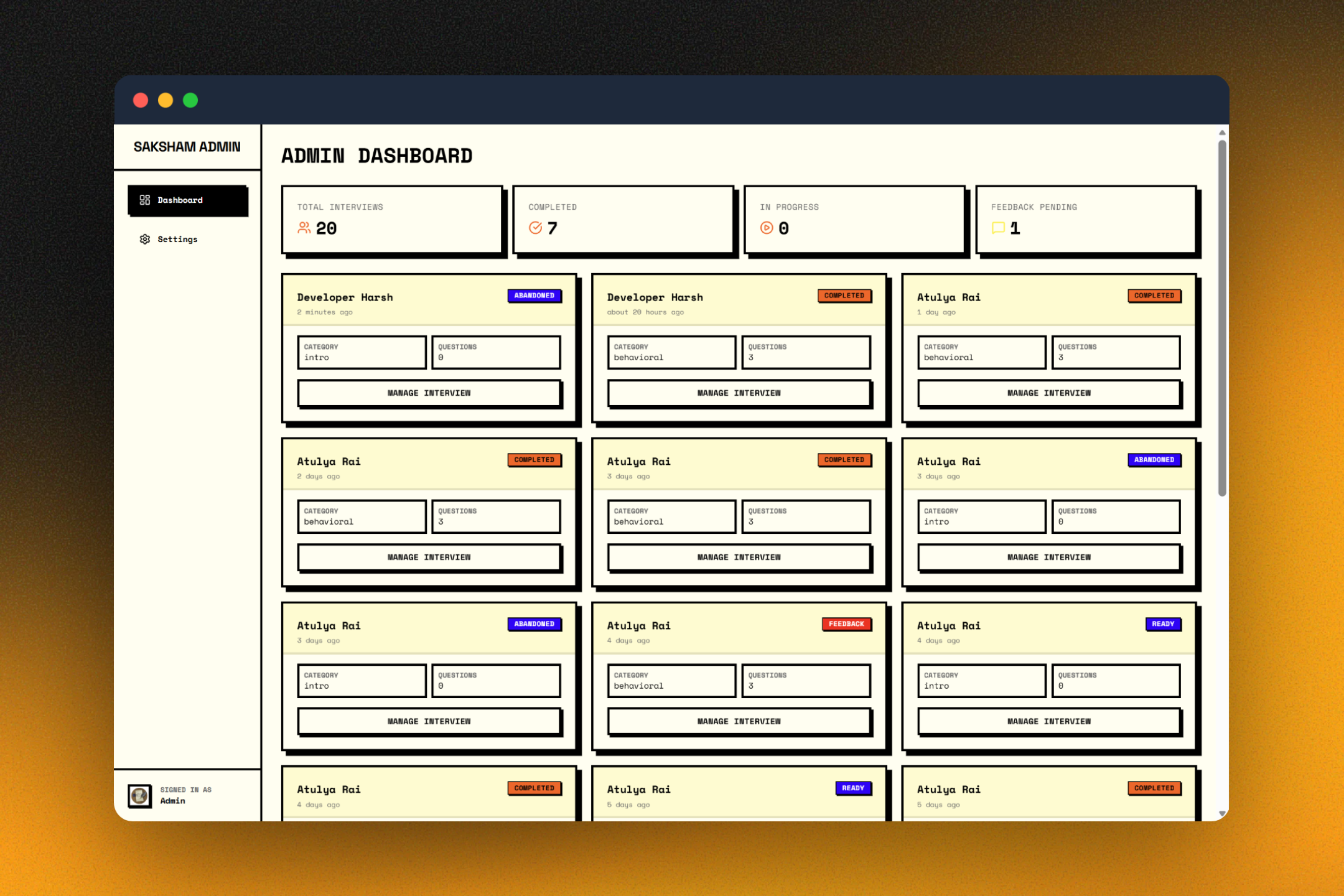Click the scrollbar down arrow
1344x896 pixels.
pos(1221,813)
